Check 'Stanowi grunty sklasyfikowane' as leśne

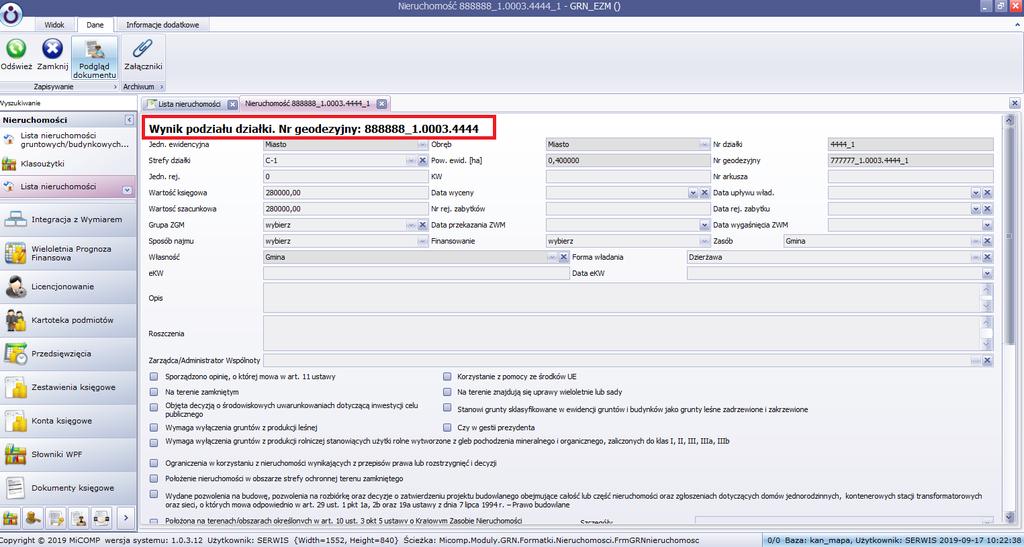[447, 408]
